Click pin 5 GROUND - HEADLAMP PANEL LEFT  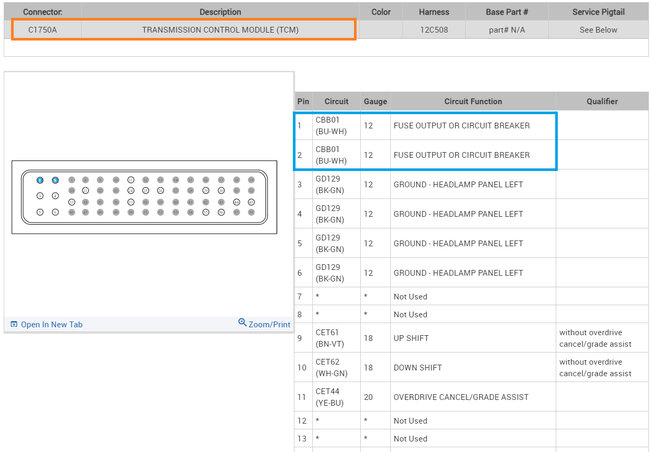(458, 243)
